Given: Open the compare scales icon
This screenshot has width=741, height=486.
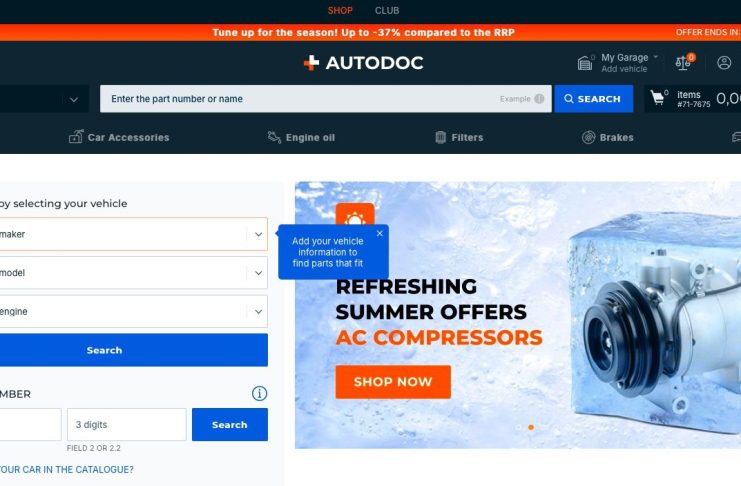Looking at the screenshot, I should click(683, 62).
